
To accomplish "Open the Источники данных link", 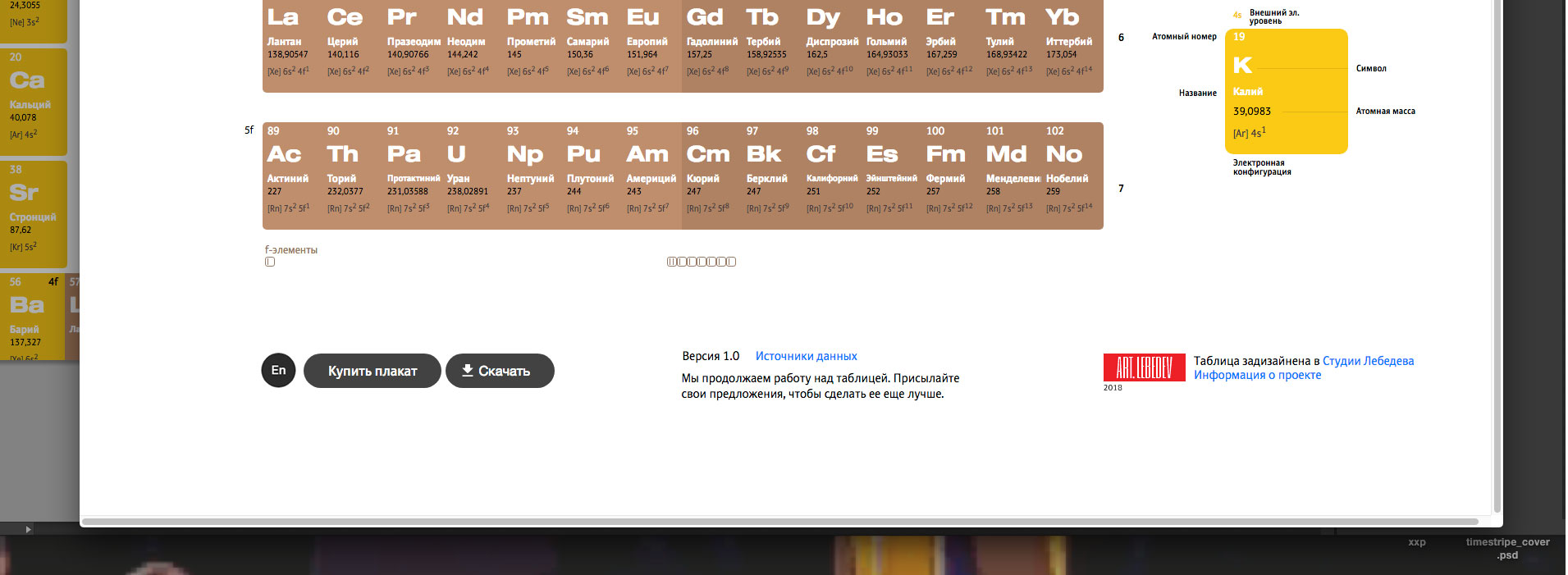I will tap(806, 356).
